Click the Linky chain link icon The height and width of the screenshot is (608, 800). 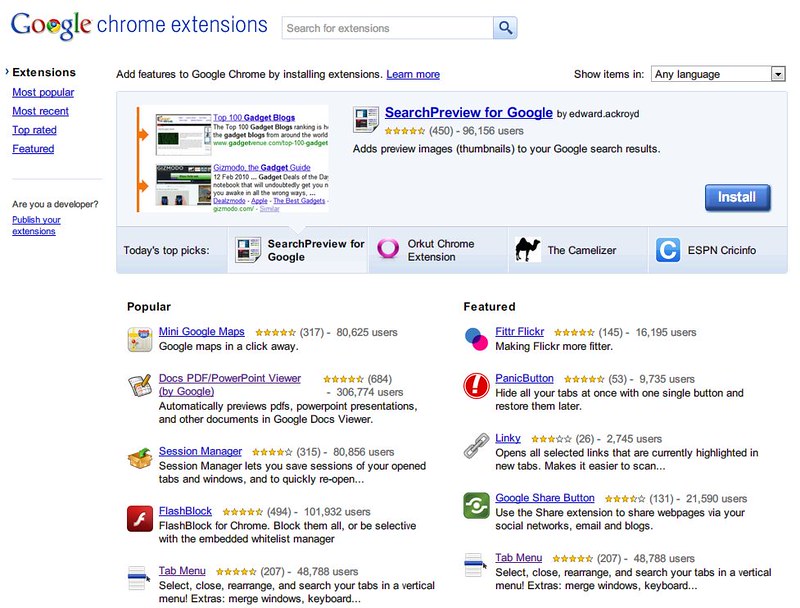pyautogui.click(x=477, y=445)
